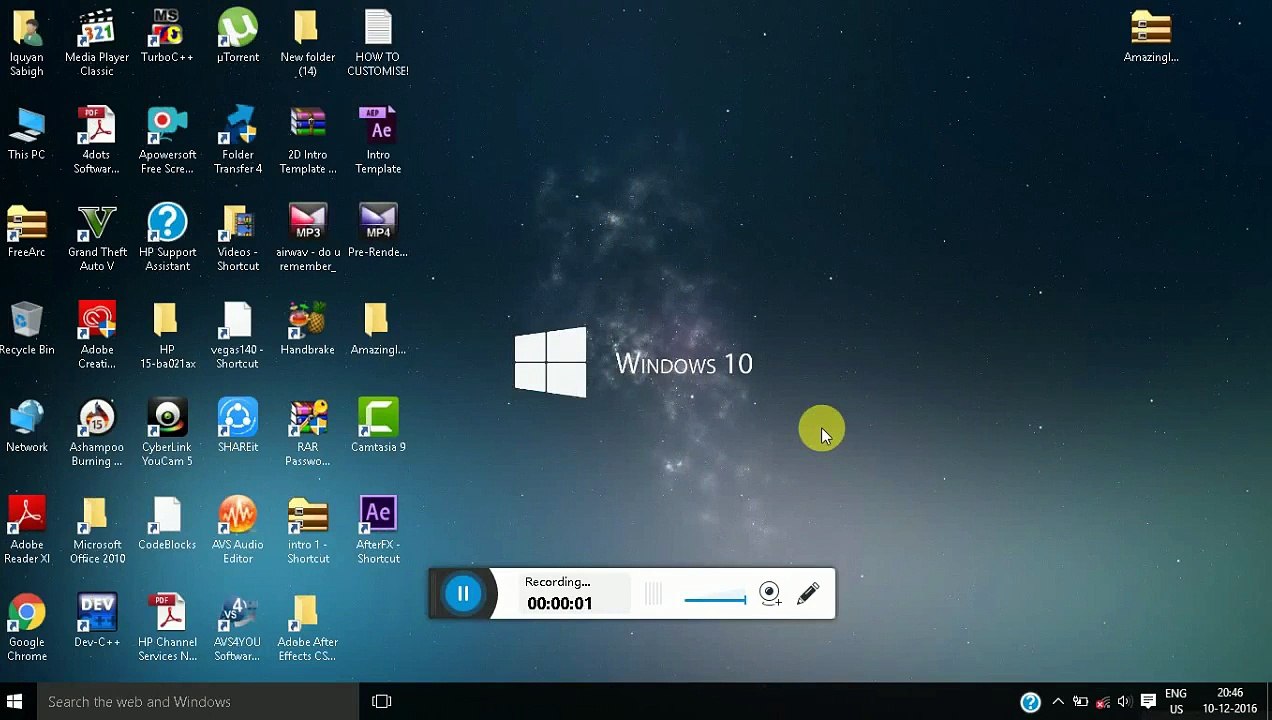Open HP Support Assistant desktop icon
Viewport: 1272px width, 720px height.
tap(167, 238)
